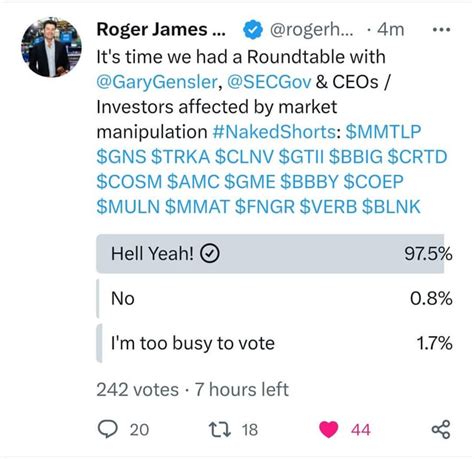Image resolution: width=474 pixels, height=459 pixels.
Task: Open the $MMTLP cashtag
Action: (x=383, y=132)
